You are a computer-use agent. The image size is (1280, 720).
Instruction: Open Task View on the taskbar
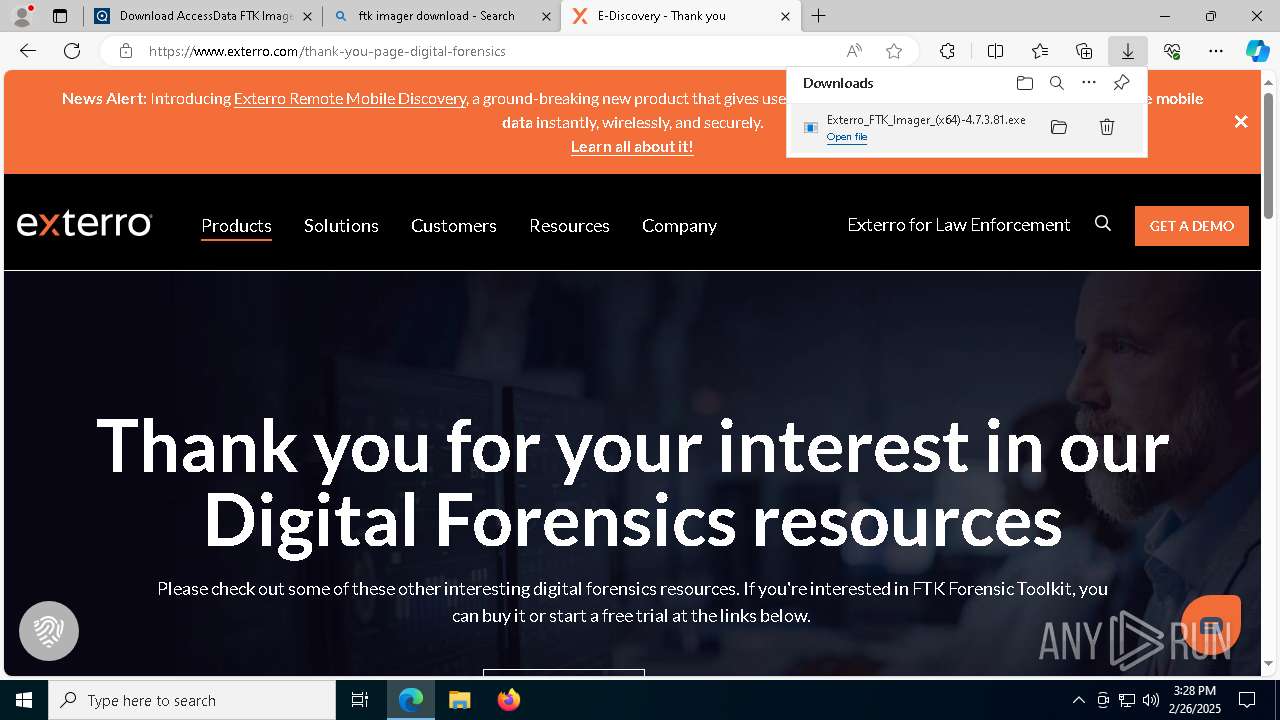coord(360,700)
